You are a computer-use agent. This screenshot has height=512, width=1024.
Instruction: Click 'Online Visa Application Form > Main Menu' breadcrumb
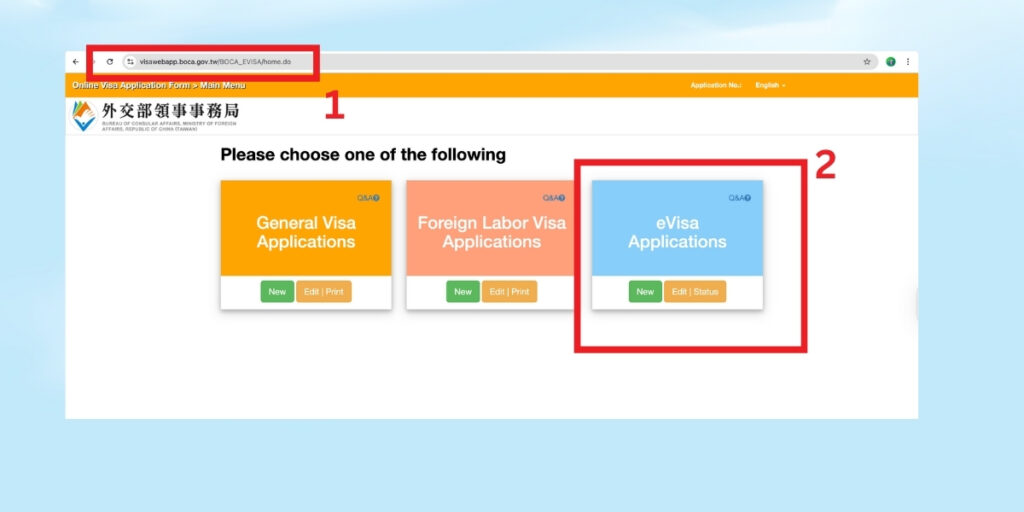(x=159, y=86)
